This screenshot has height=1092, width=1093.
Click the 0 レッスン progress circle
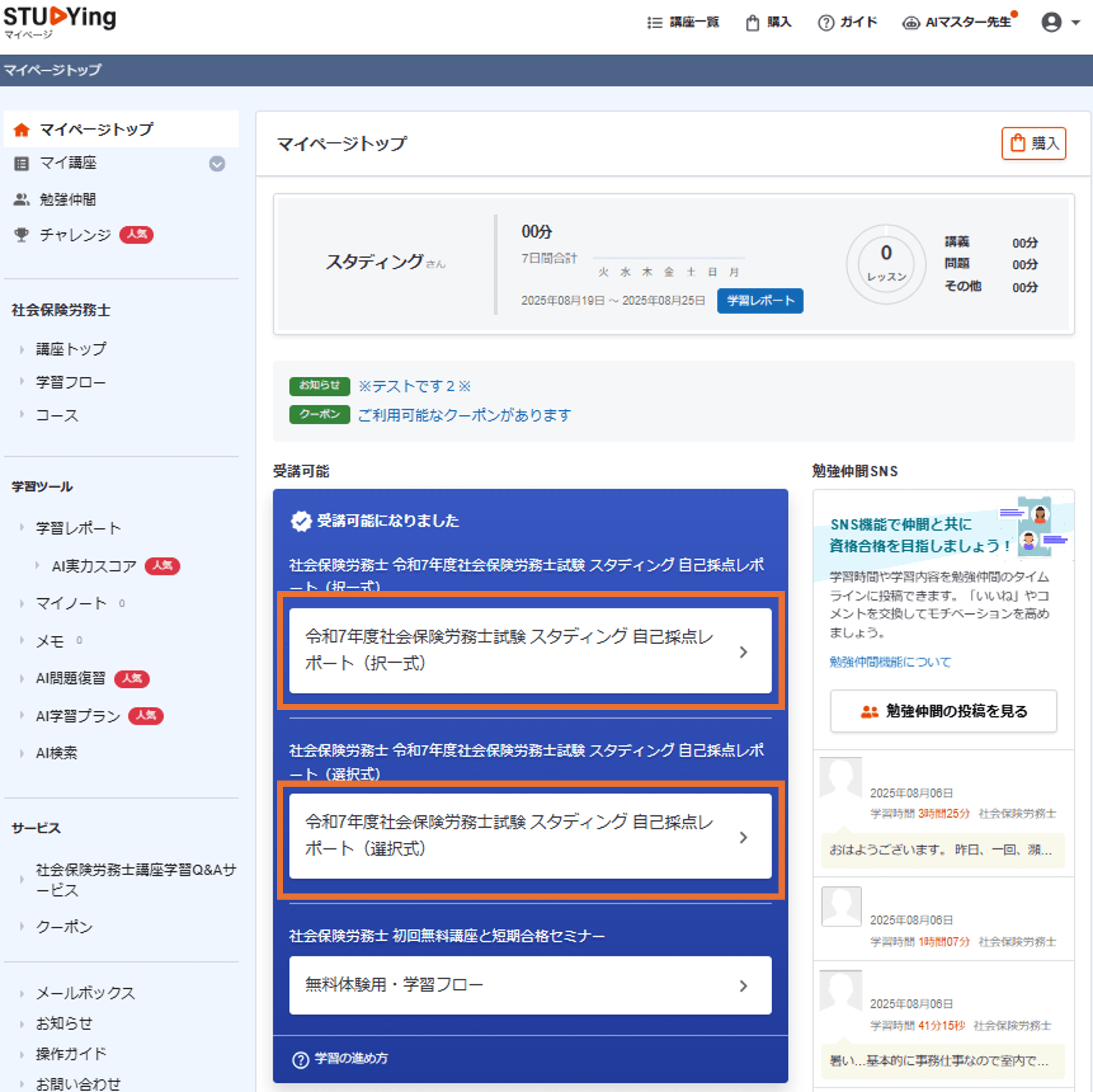pos(886,264)
